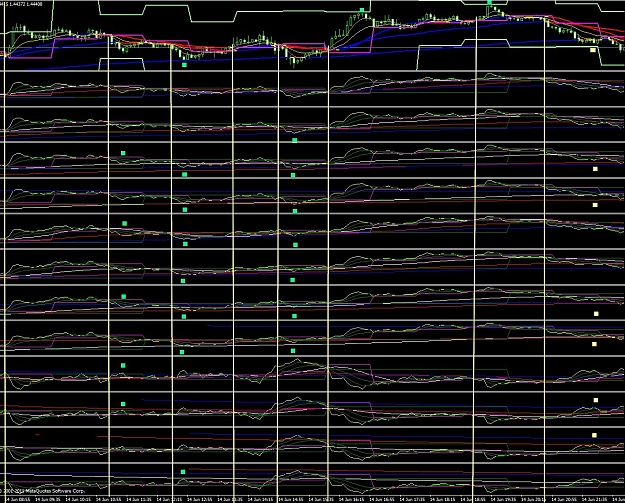Click the '14 Jun 11:35' time axis label
Viewport: 625px width, 503px height.
139,499
